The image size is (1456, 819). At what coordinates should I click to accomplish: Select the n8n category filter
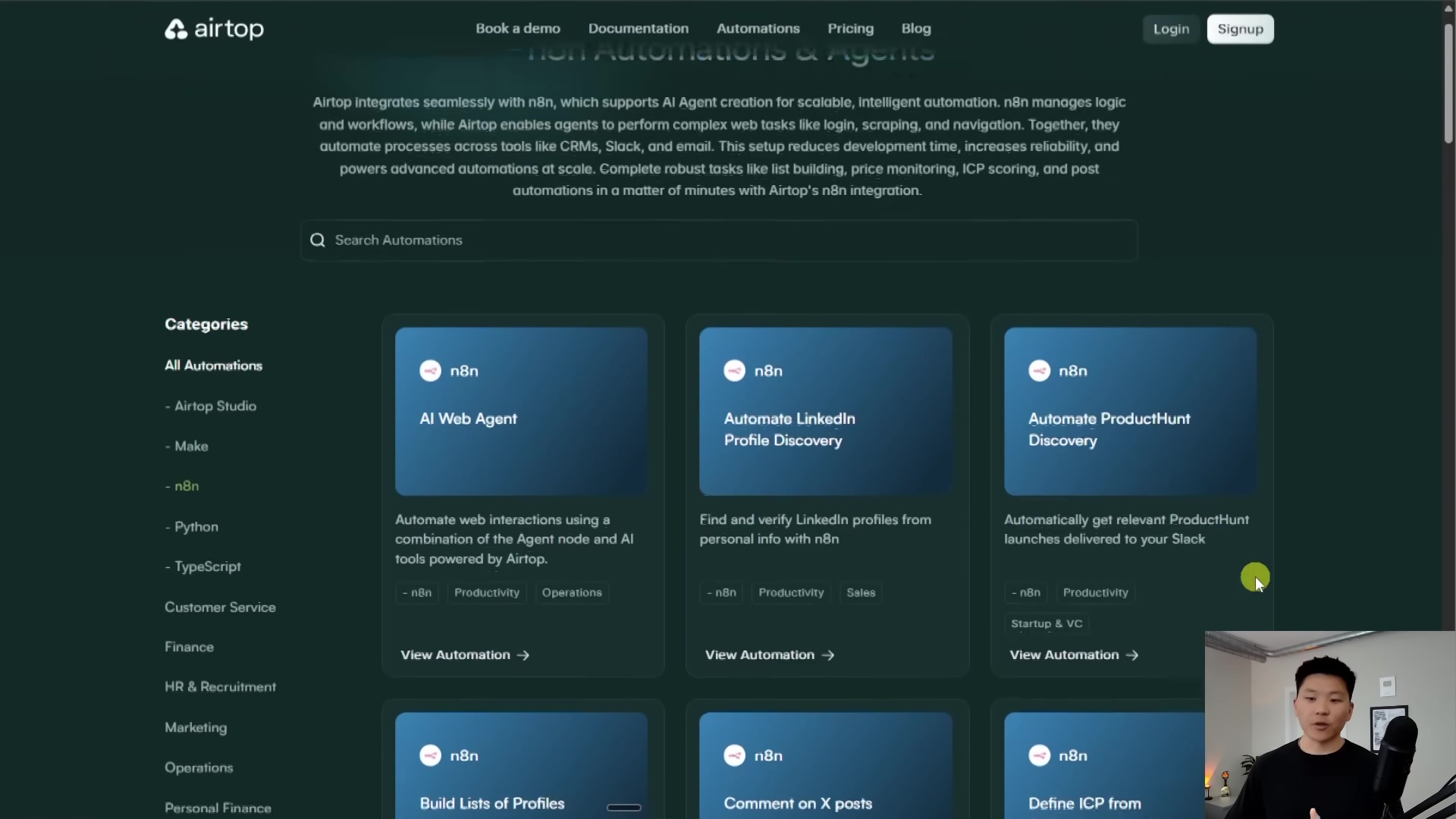tap(182, 486)
